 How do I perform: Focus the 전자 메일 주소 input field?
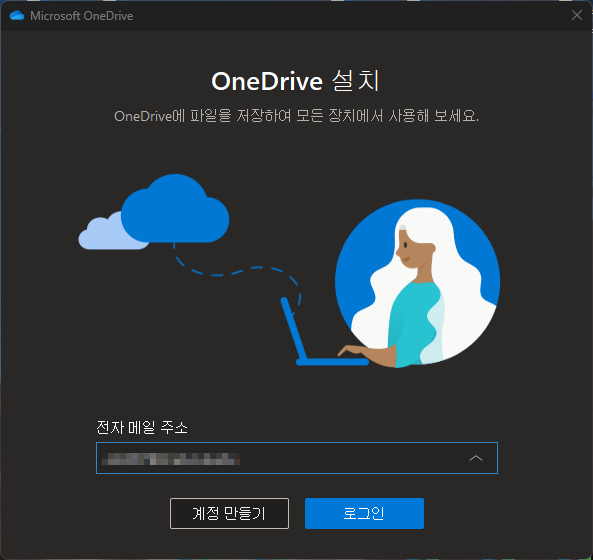(x=297, y=458)
